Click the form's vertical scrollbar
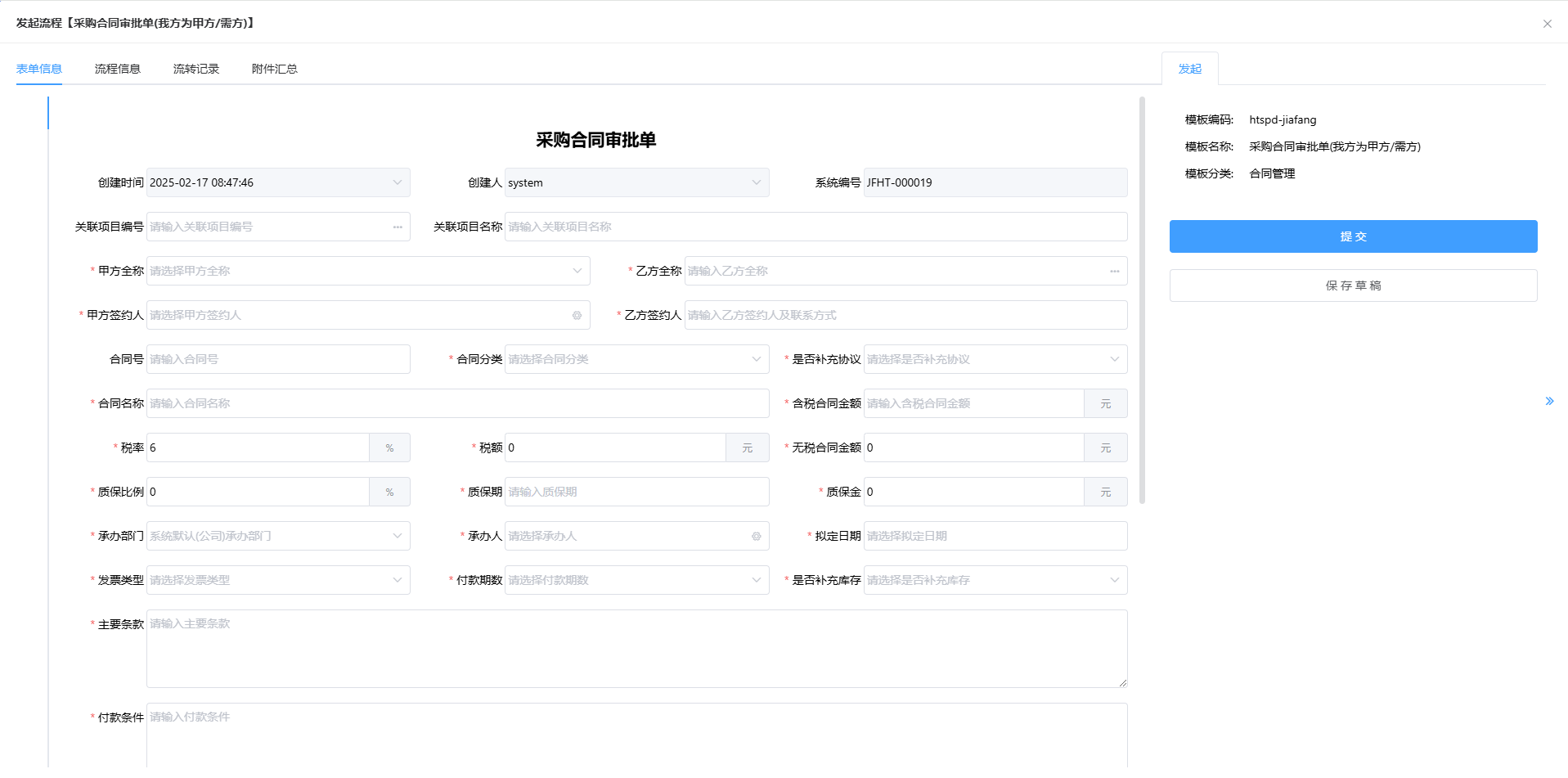The width and height of the screenshot is (1568, 778). pyautogui.click(x=1142, y=300)
